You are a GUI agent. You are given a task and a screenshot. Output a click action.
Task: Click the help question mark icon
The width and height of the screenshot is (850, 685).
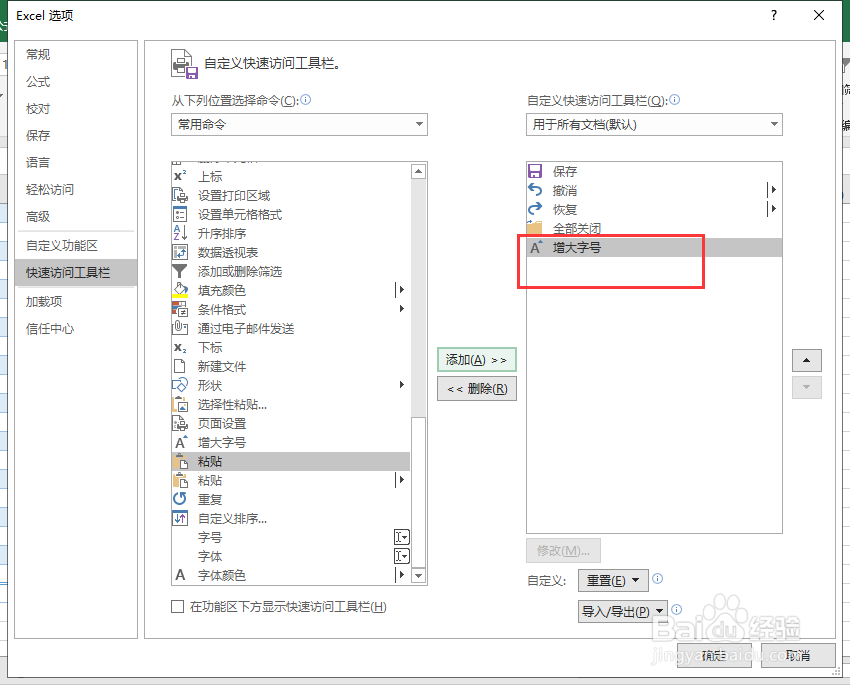(x=774, y=15)
